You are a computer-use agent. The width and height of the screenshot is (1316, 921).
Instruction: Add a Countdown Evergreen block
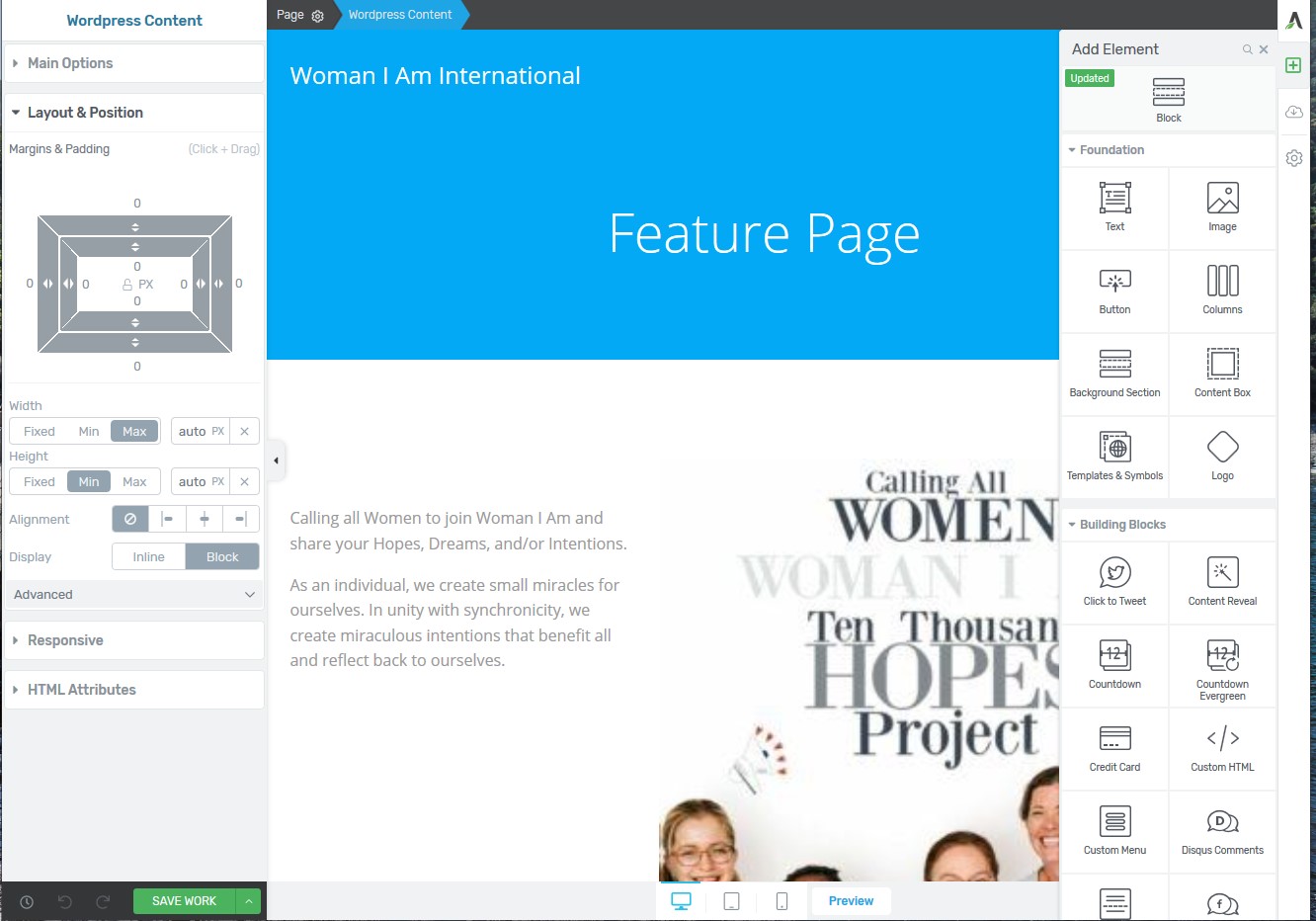1222,665
